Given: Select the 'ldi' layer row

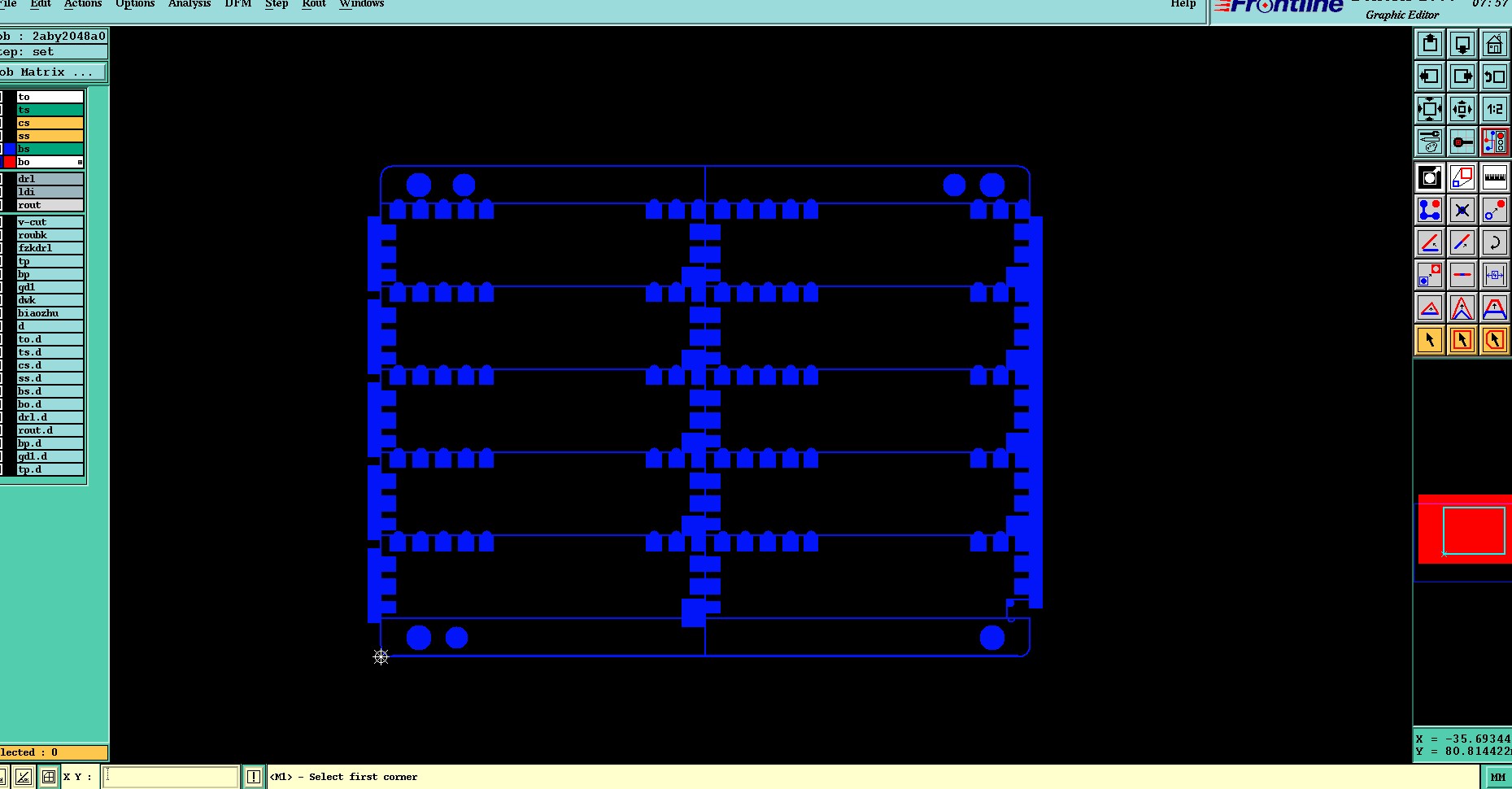Looking at the screenshot, I should coord(50,192).
